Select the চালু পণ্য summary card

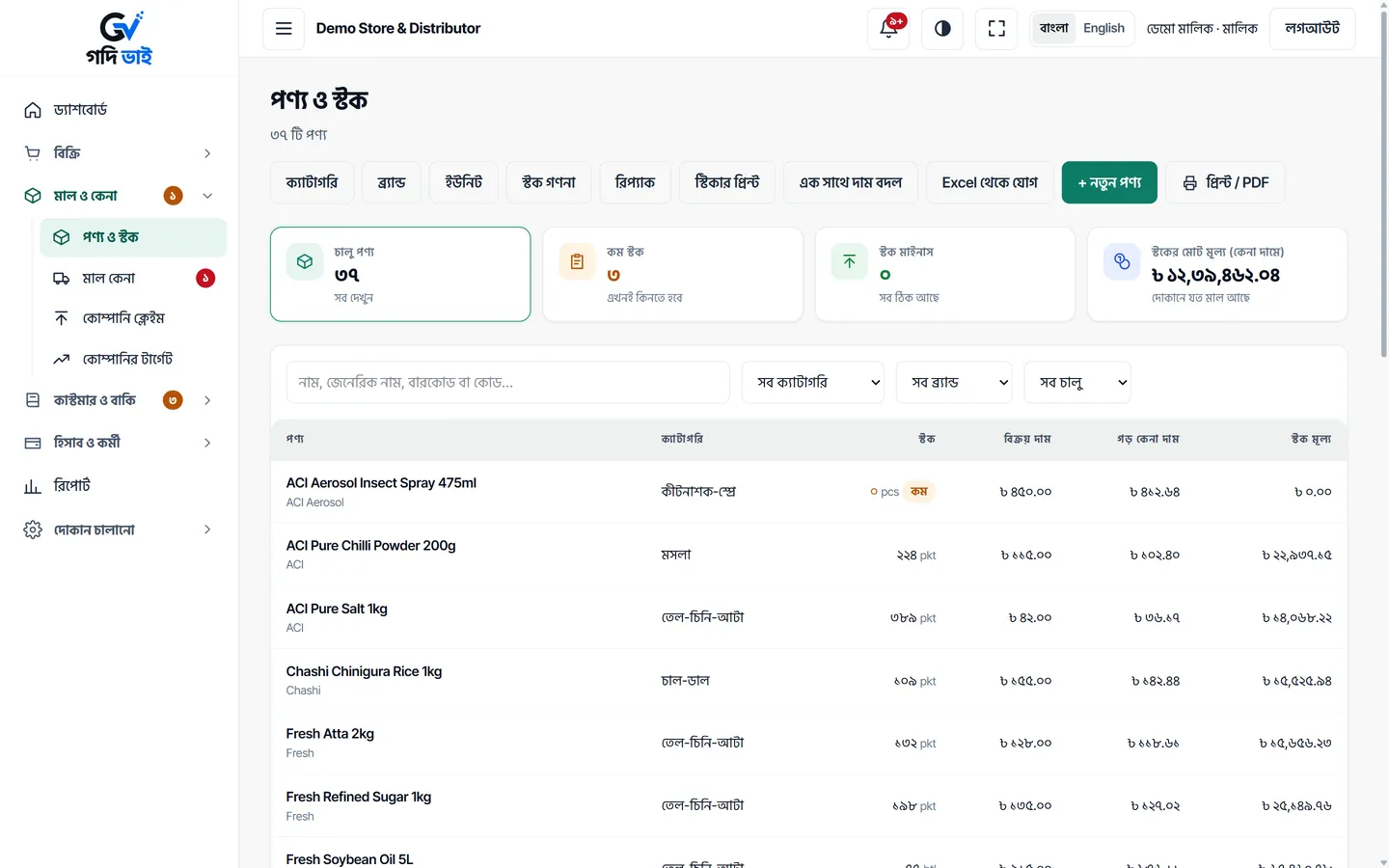(x=400, y=274)
